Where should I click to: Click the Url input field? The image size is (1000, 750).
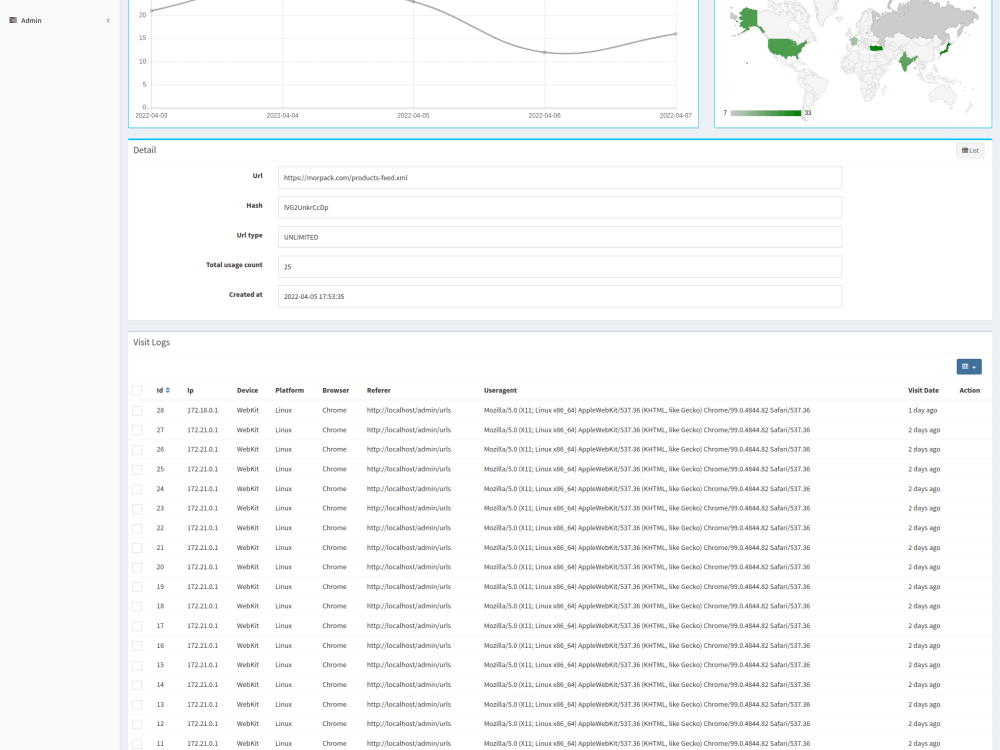click(559, 178)
